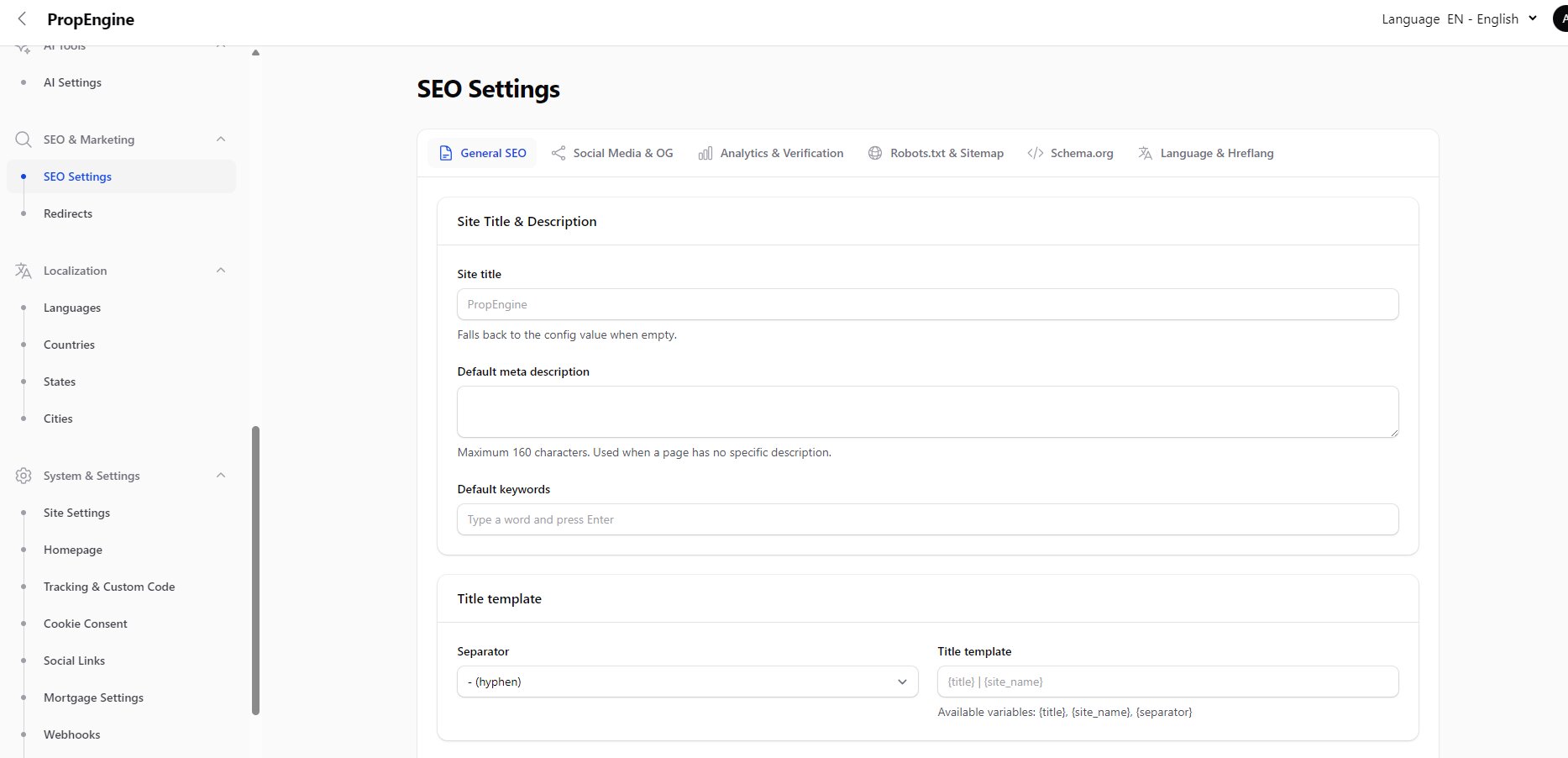Click the System & Settings gear icon
Image resolution: width=1568 pixels, height=758 pixels.
pos(24,476)
